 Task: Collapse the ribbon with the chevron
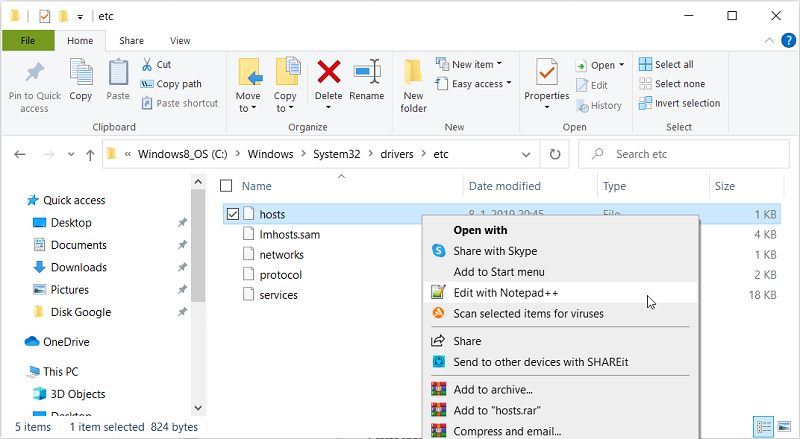[x=769, y=40]
